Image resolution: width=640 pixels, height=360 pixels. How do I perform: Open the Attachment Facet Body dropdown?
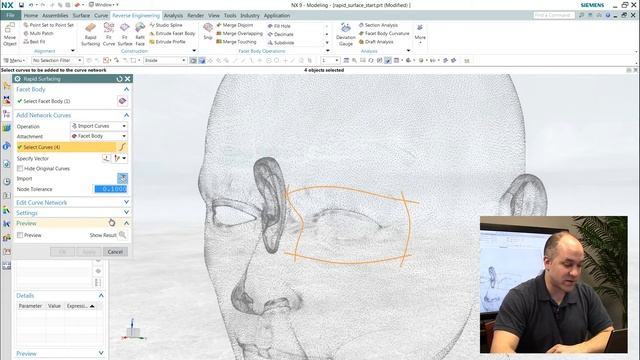click(99, 136)
